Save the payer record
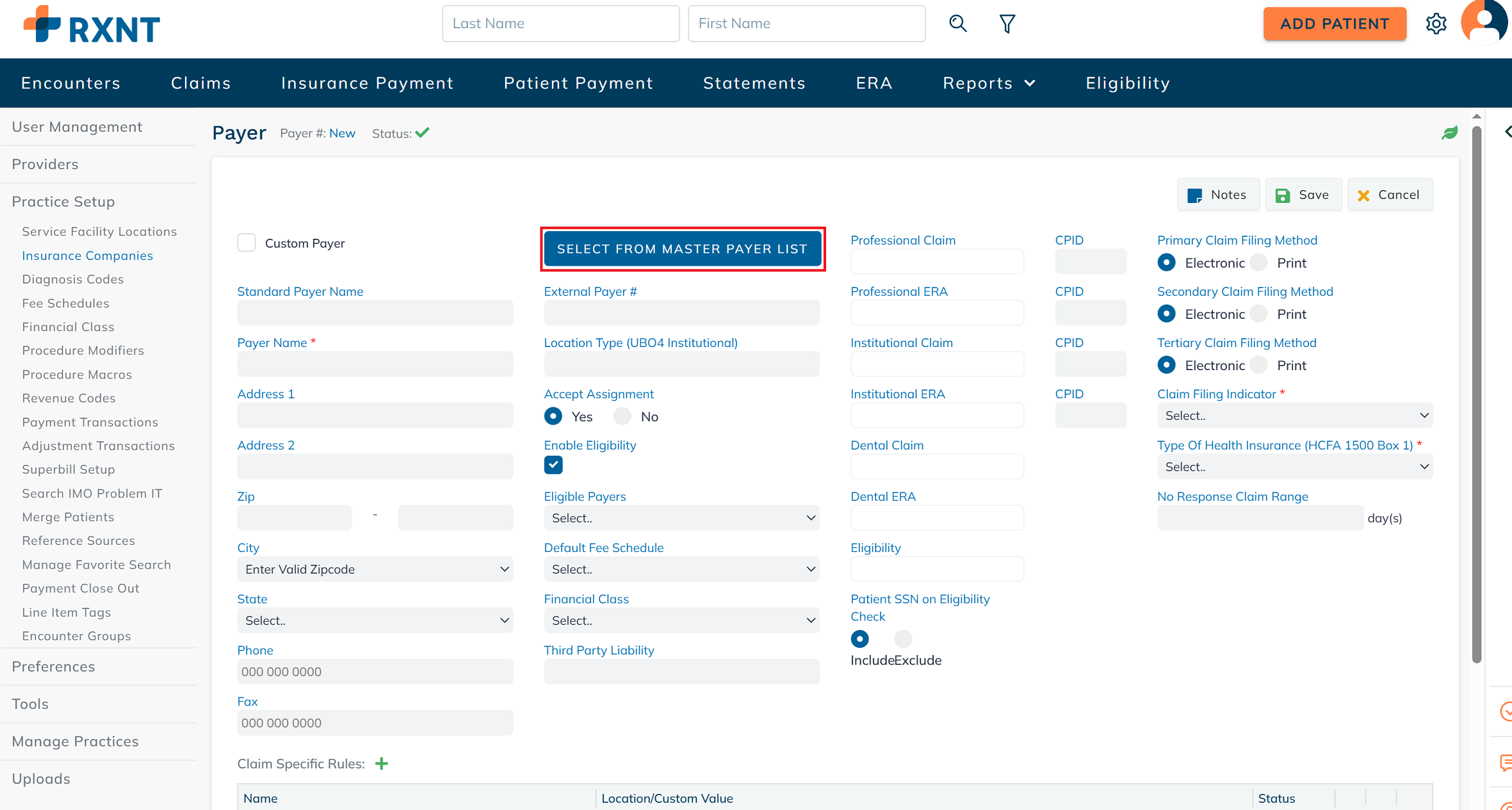This screenshot has width=1512, height=810. [1303, 195]
